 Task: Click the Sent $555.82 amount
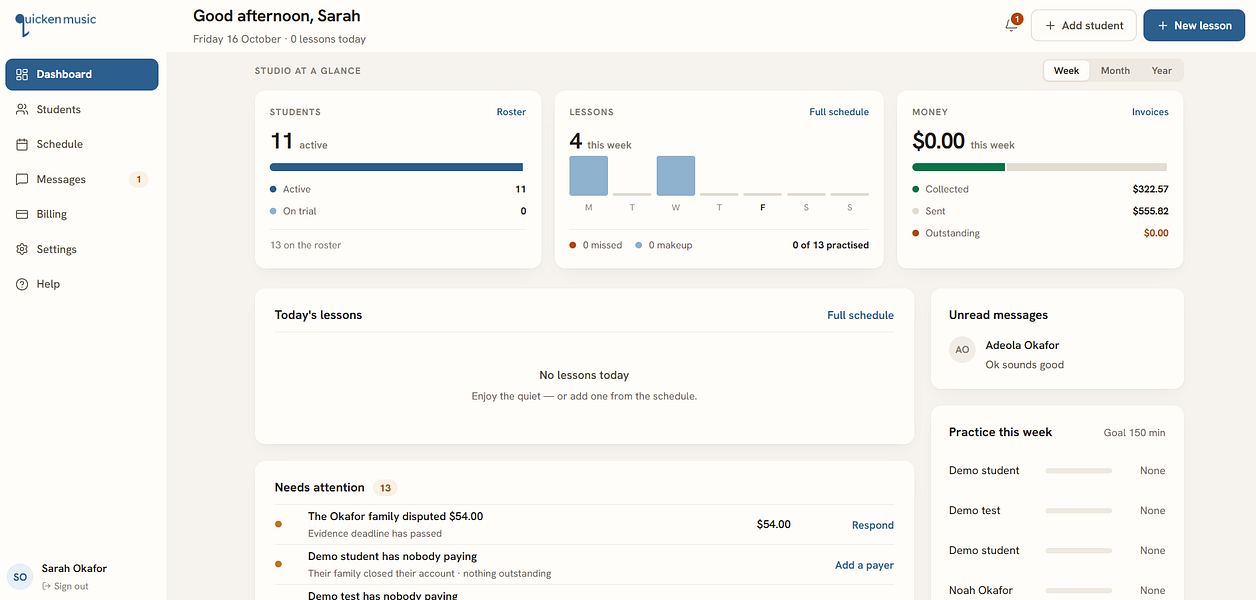[1150, 212]
